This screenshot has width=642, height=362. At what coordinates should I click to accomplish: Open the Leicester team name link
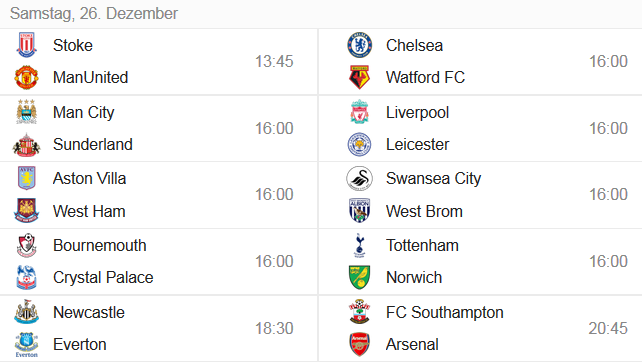(x=417, y=145)
